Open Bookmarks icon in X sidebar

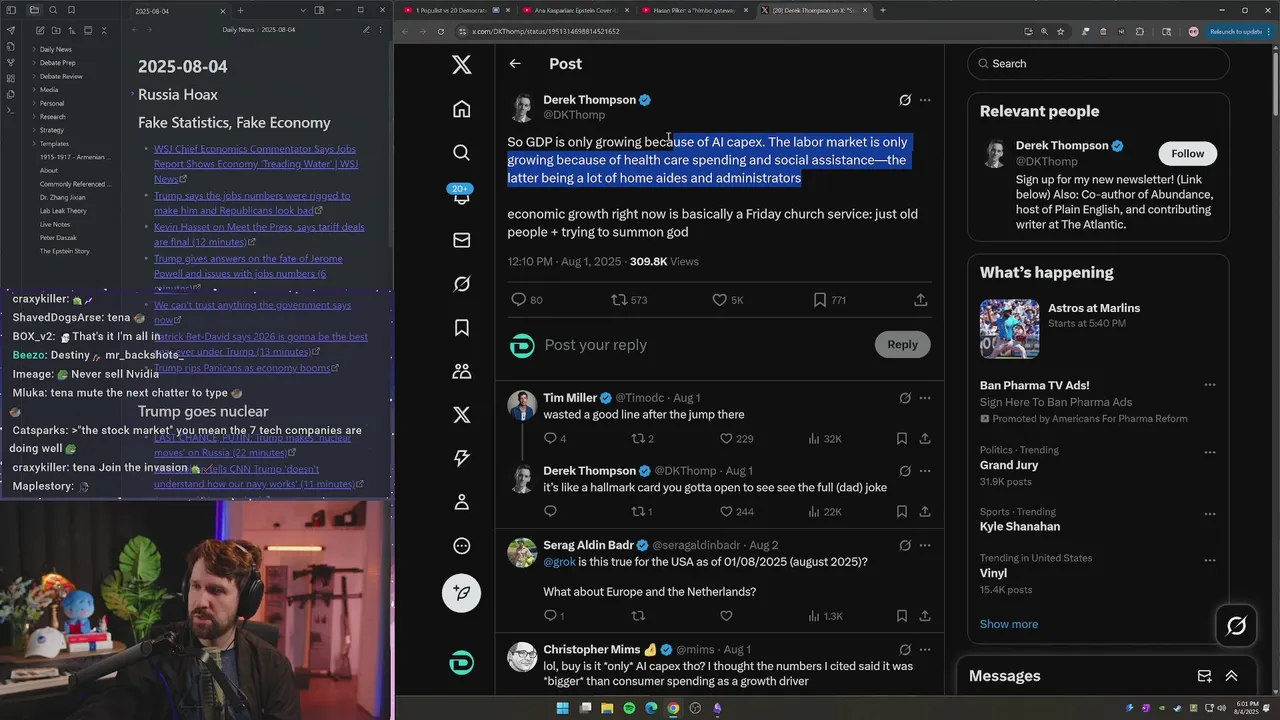tap(461, 327)
